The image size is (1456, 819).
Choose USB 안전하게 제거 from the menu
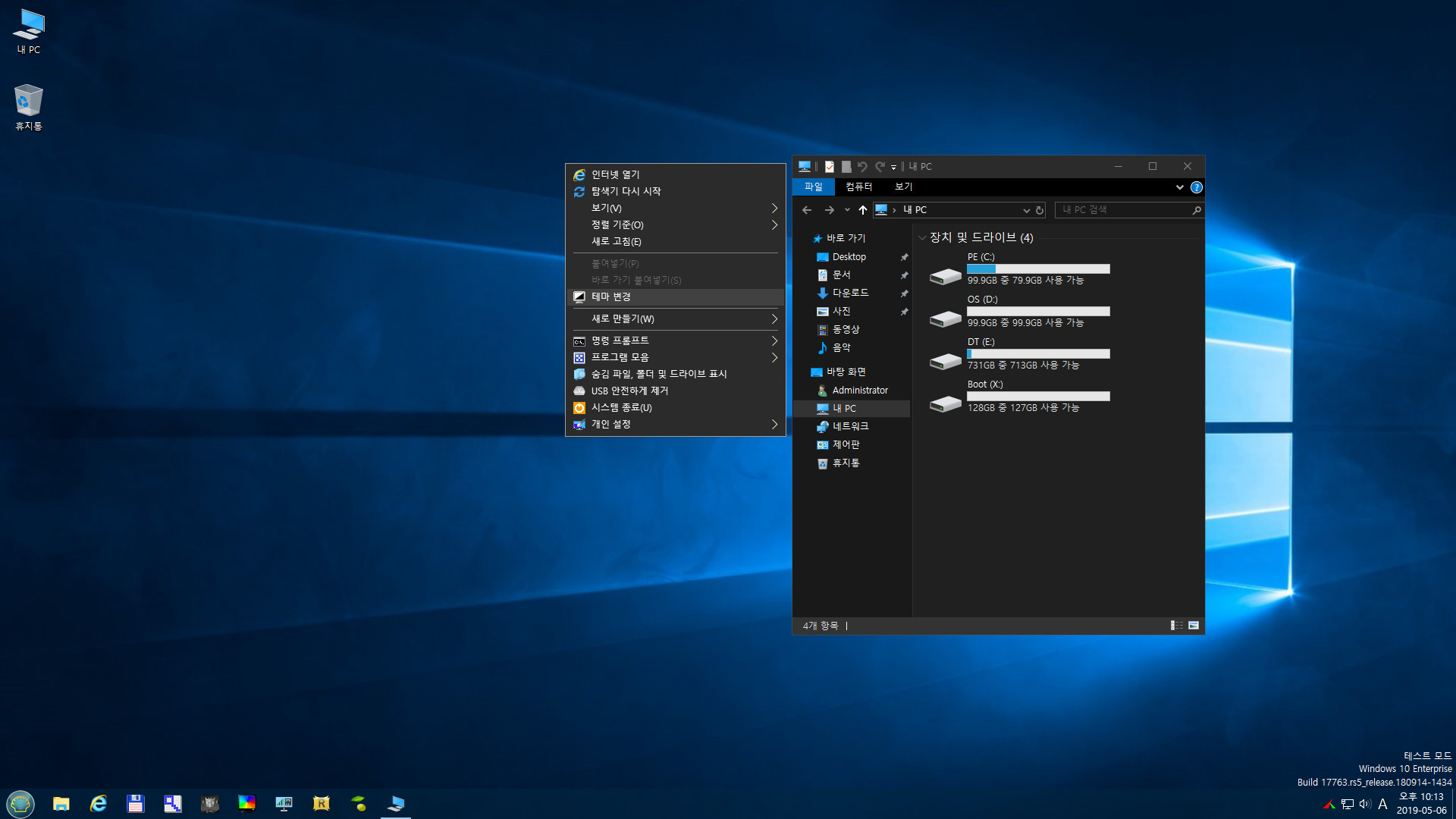click(x=676, y=391)
